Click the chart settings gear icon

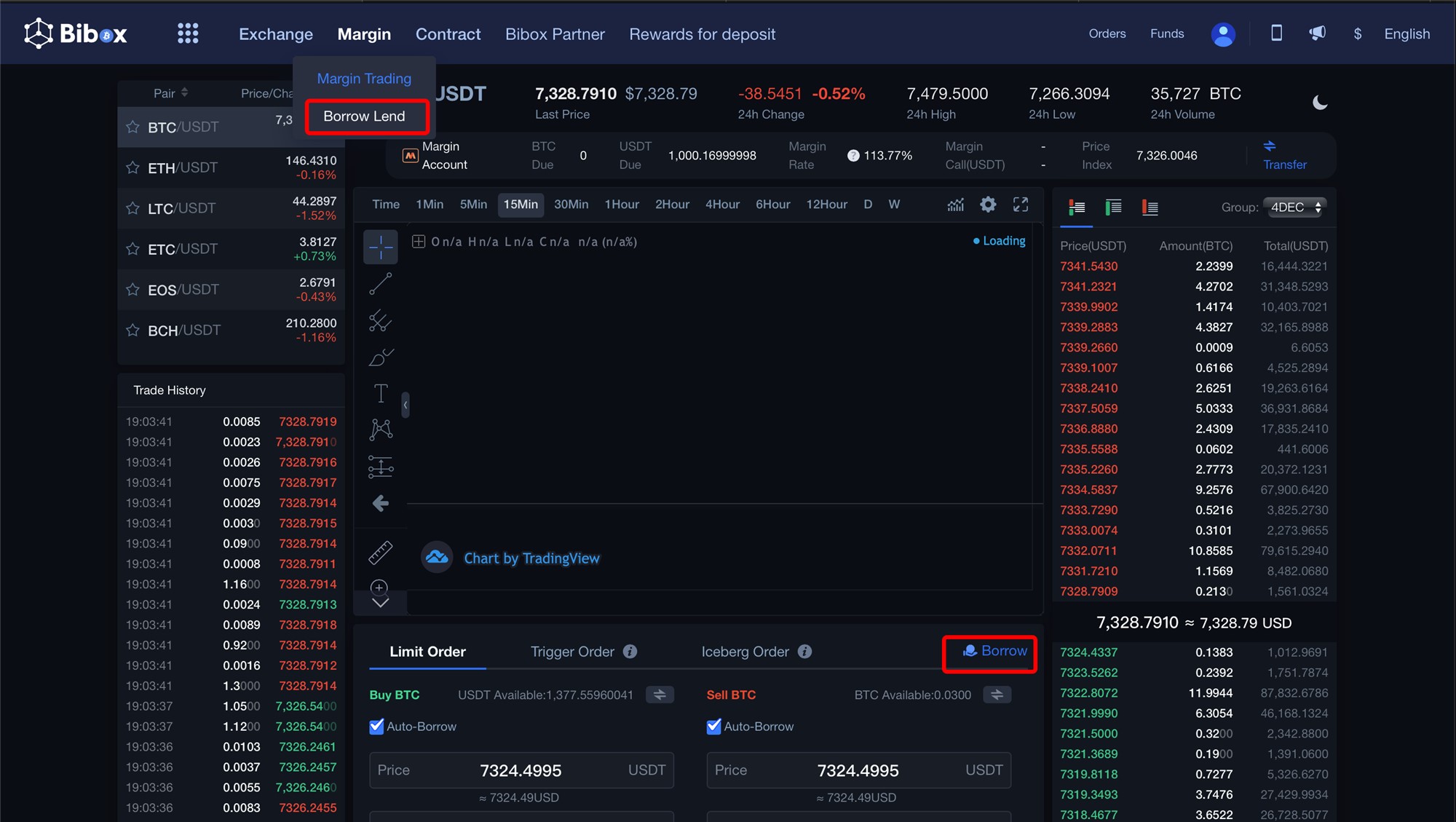[x=987, y=205]
